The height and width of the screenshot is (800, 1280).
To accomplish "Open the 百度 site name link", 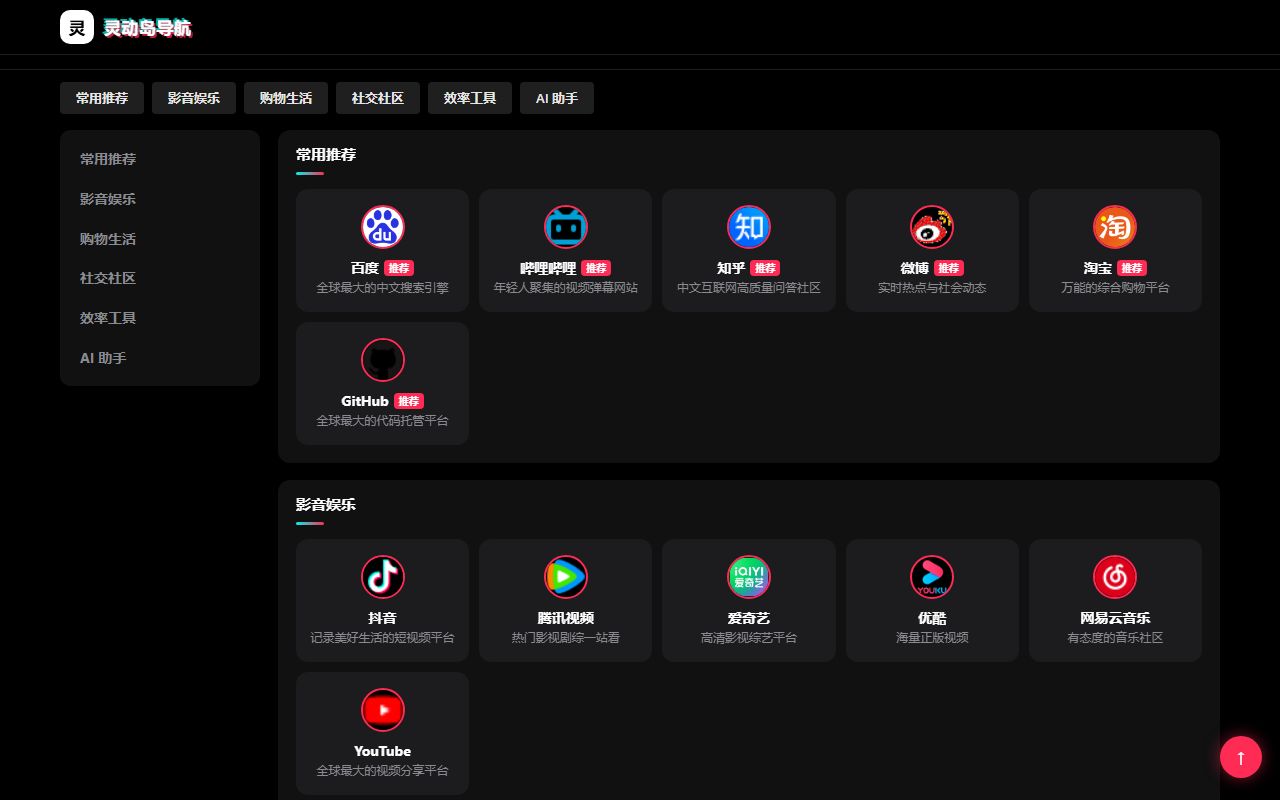I will pyautogui.click(x=365, y=268).
